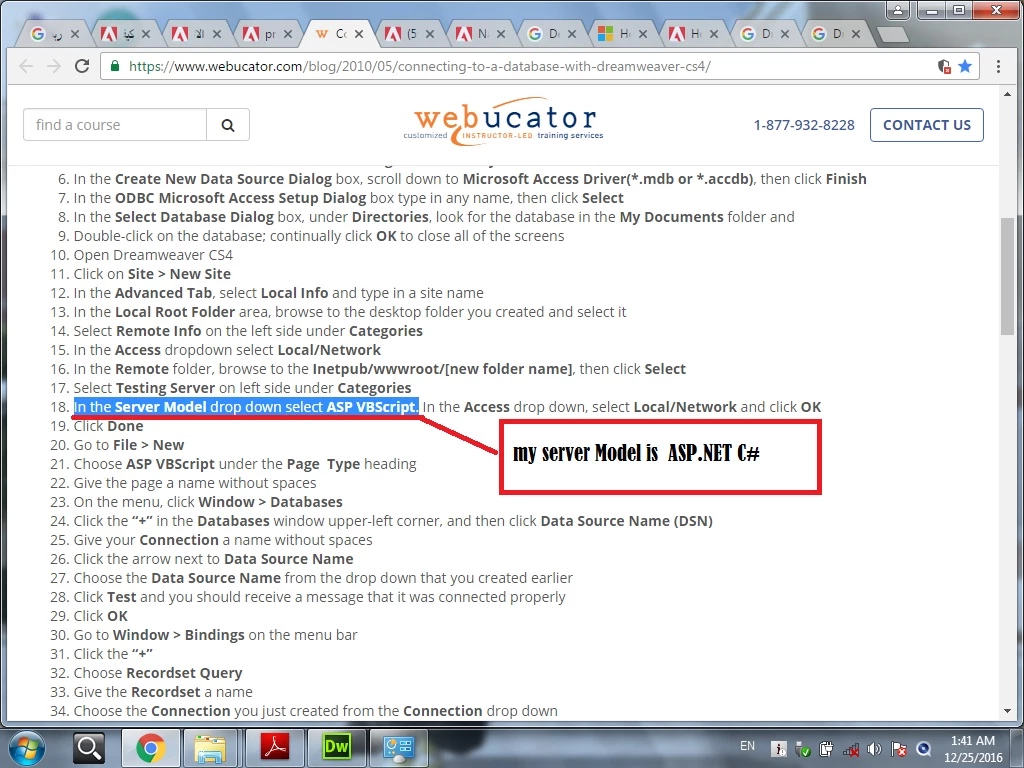
Task: Open Adobe Acrobat from taskbar
Action: coord(274,748)
